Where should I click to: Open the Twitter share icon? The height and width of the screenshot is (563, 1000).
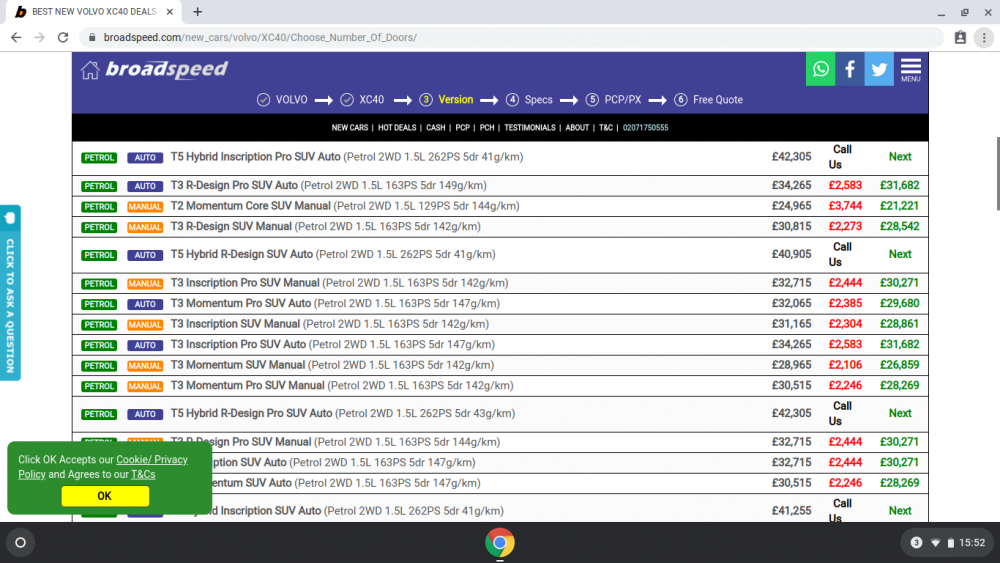pyautogui.click(x=879, y=69)
